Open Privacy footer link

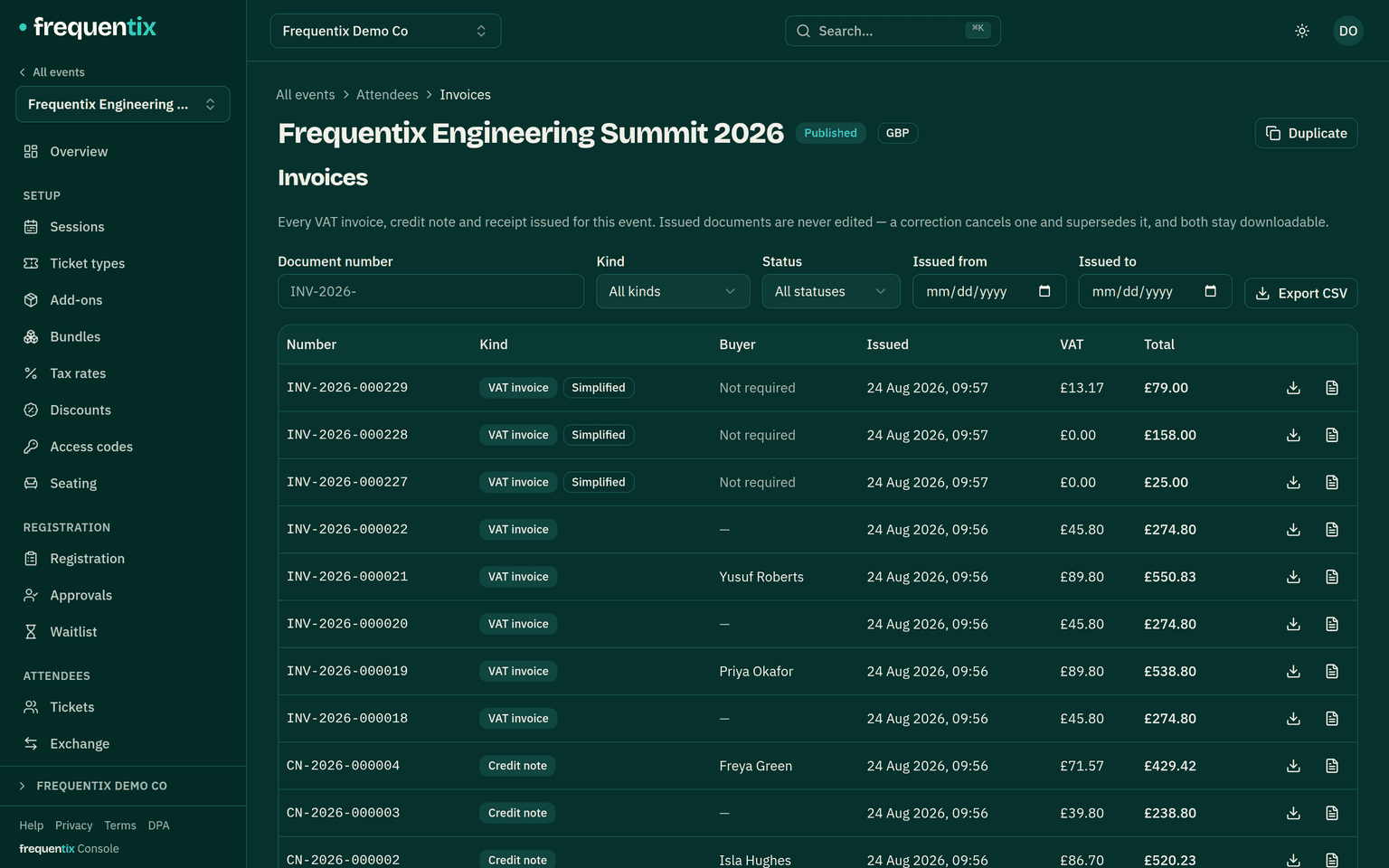pyautogui.click(x=74, y=826)
